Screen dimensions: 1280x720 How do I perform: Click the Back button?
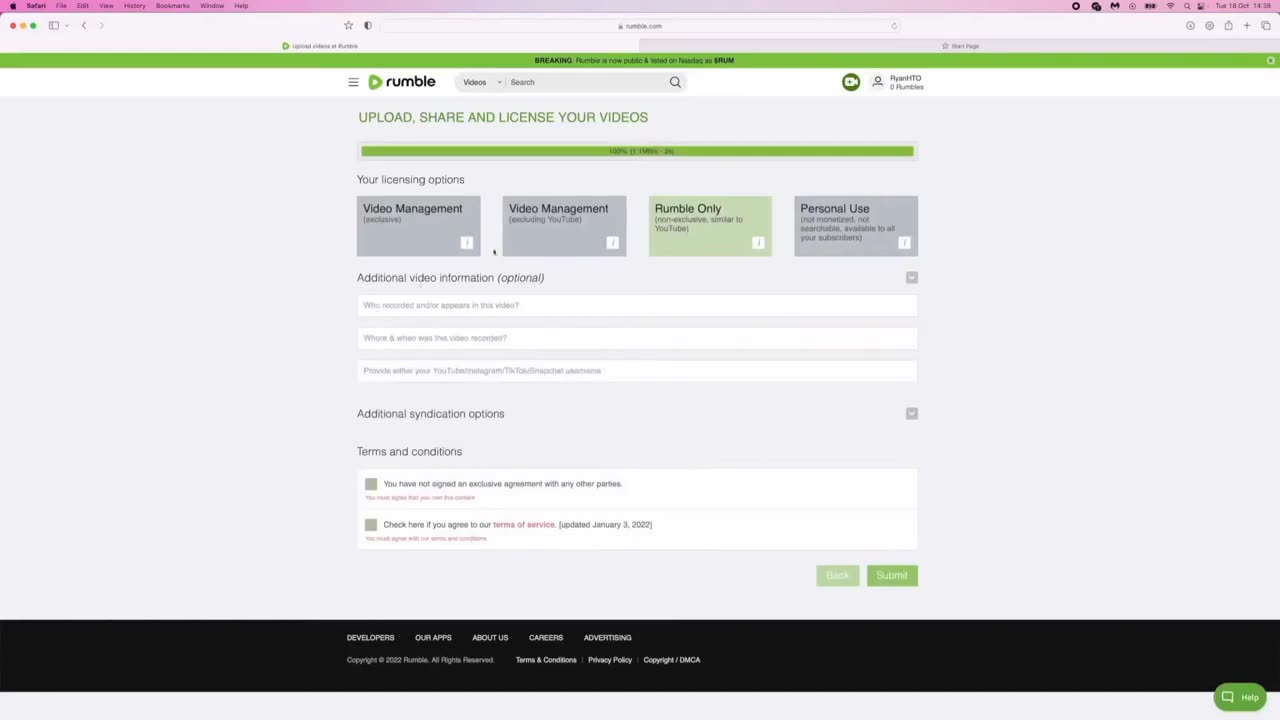pos(837,576)
